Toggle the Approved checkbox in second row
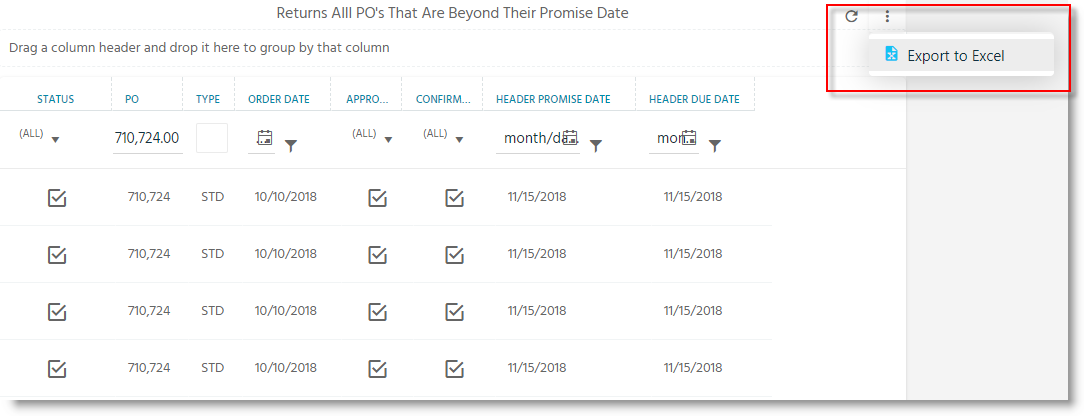This screenshot has height=416, width=1084. (377, 254)
